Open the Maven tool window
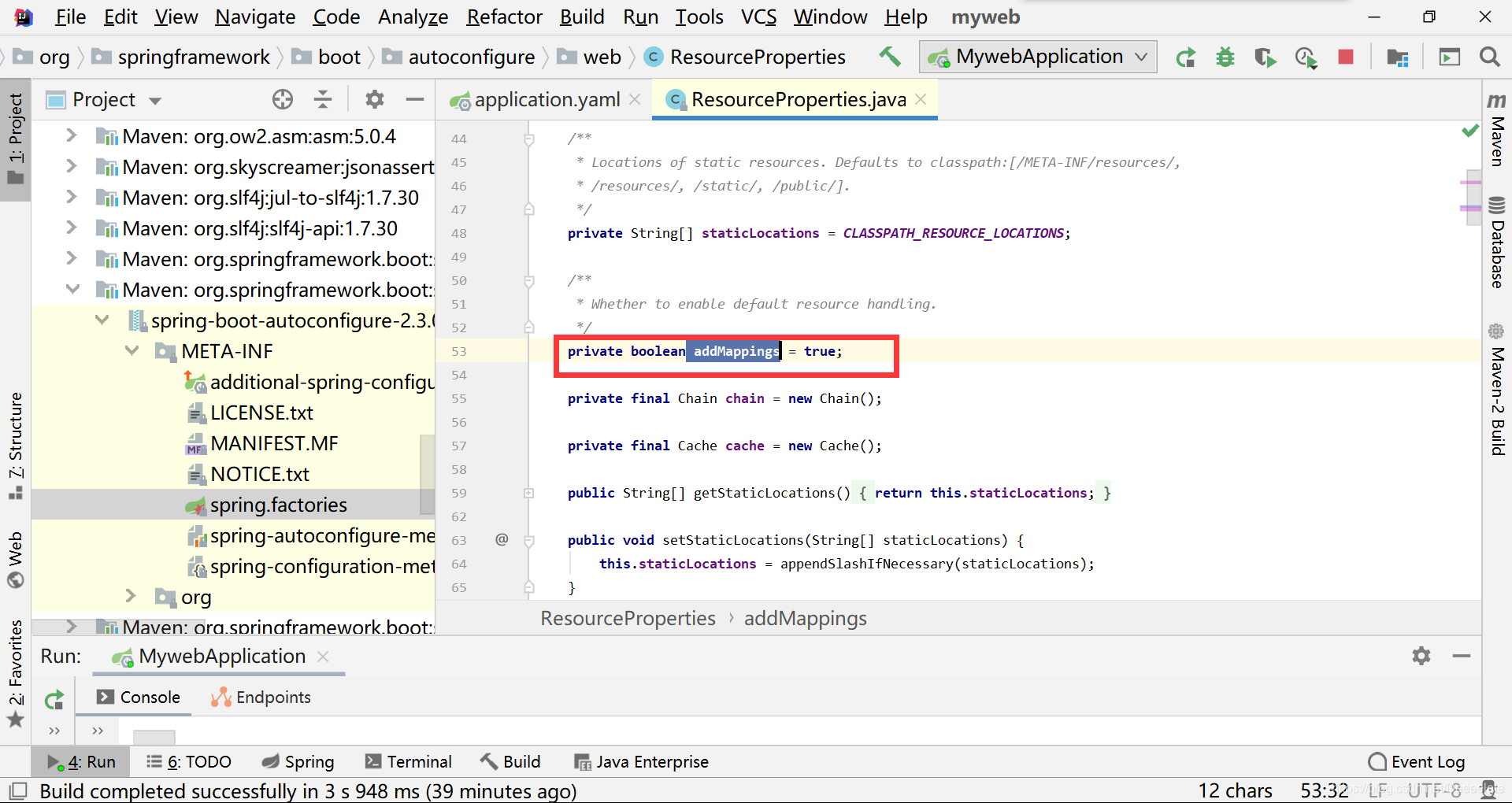Screen dimensions: 1512x803 tap(1497, 131)
